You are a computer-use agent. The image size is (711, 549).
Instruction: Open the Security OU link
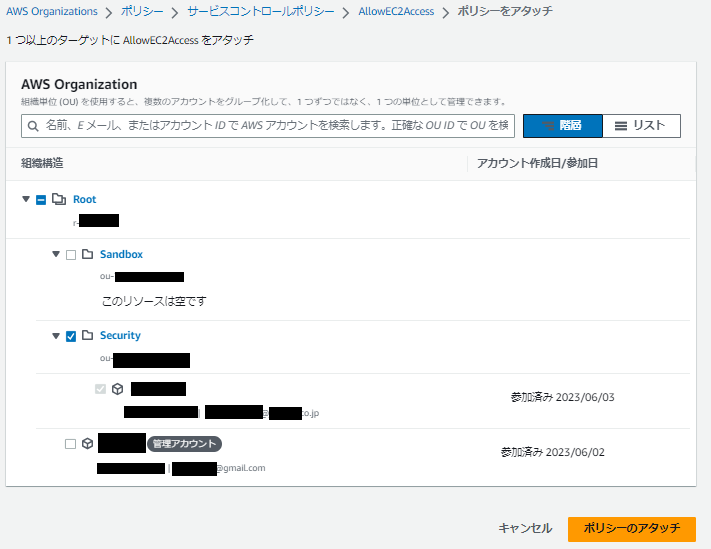(120, 335)
